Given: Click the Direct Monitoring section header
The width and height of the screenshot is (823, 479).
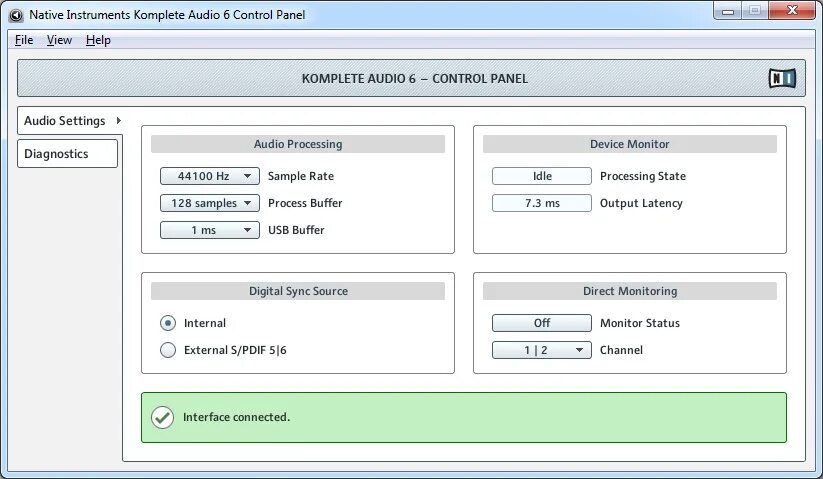Looking at the screenshot, I should pyautogui.click(x=629, y=291).
